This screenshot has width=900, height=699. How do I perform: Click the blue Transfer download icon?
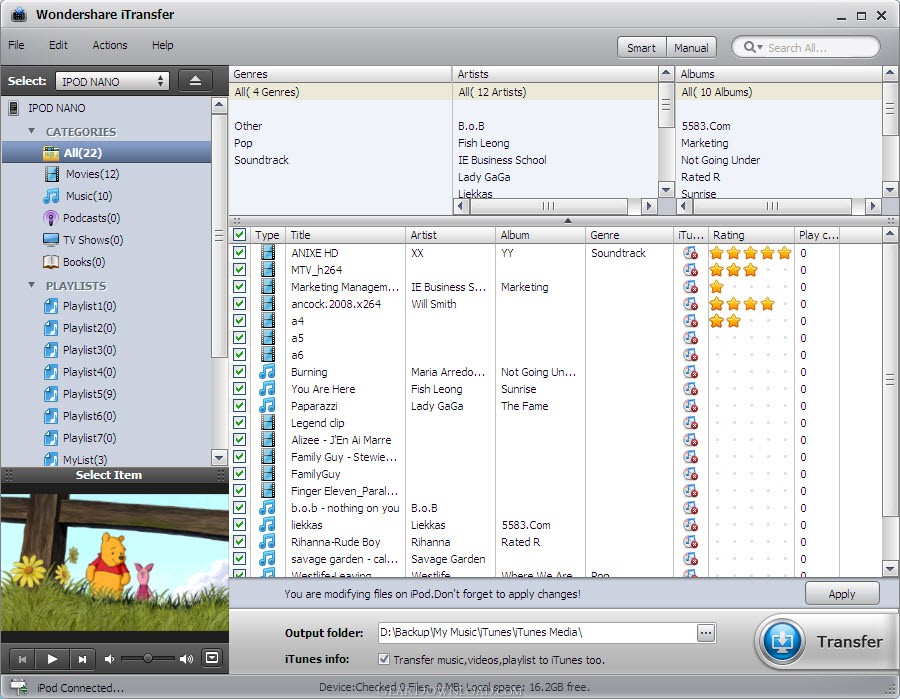tap(782, 642)
